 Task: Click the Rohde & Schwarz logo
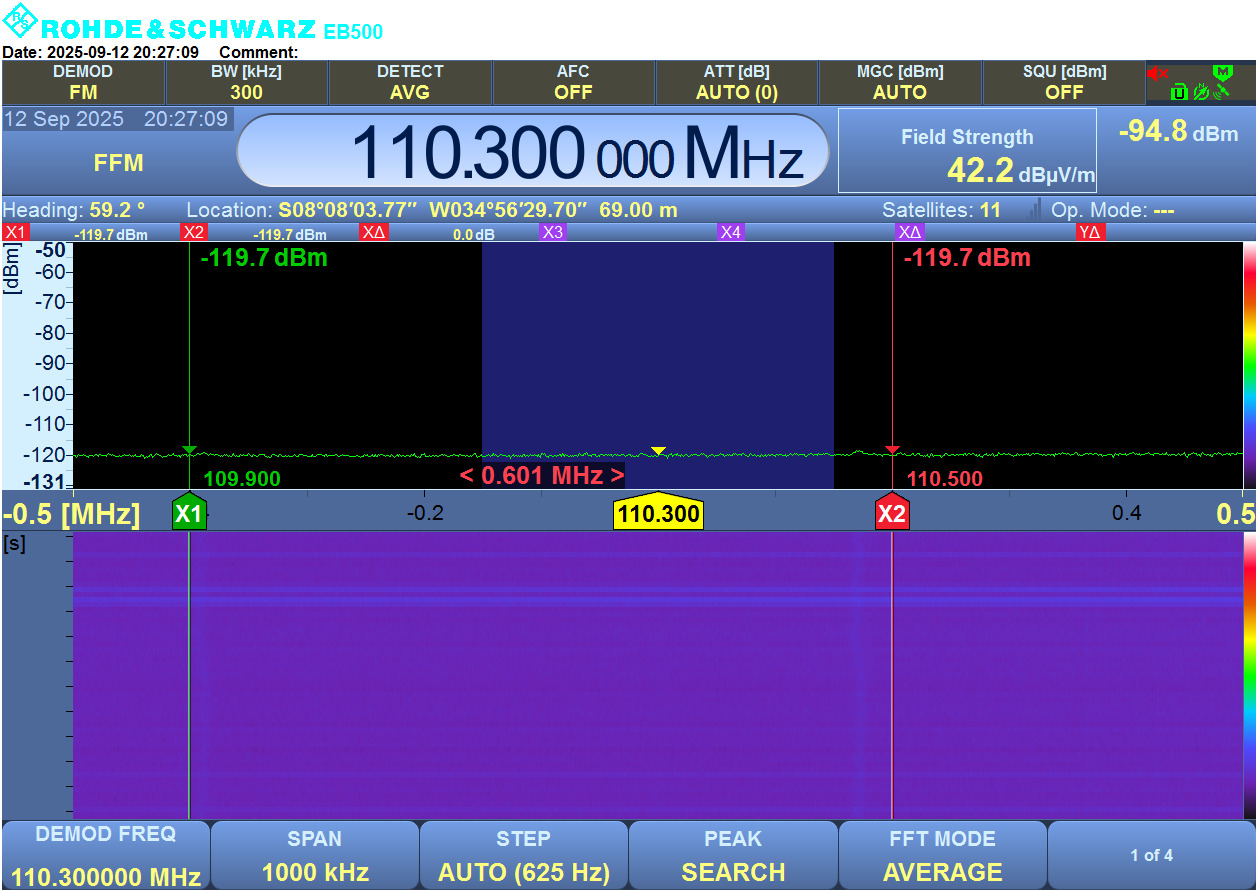pyautogui.click(x=22, y=22)
